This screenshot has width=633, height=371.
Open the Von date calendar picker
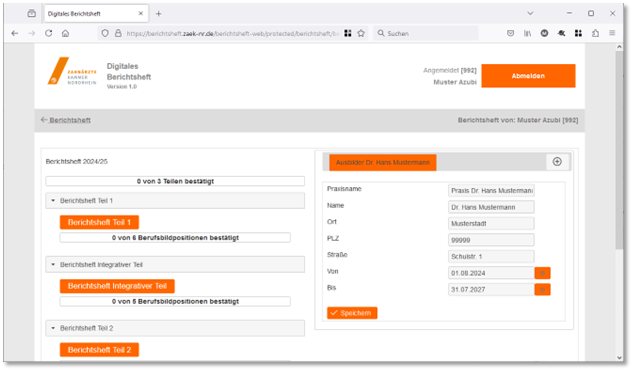click(x=542, y=273)
